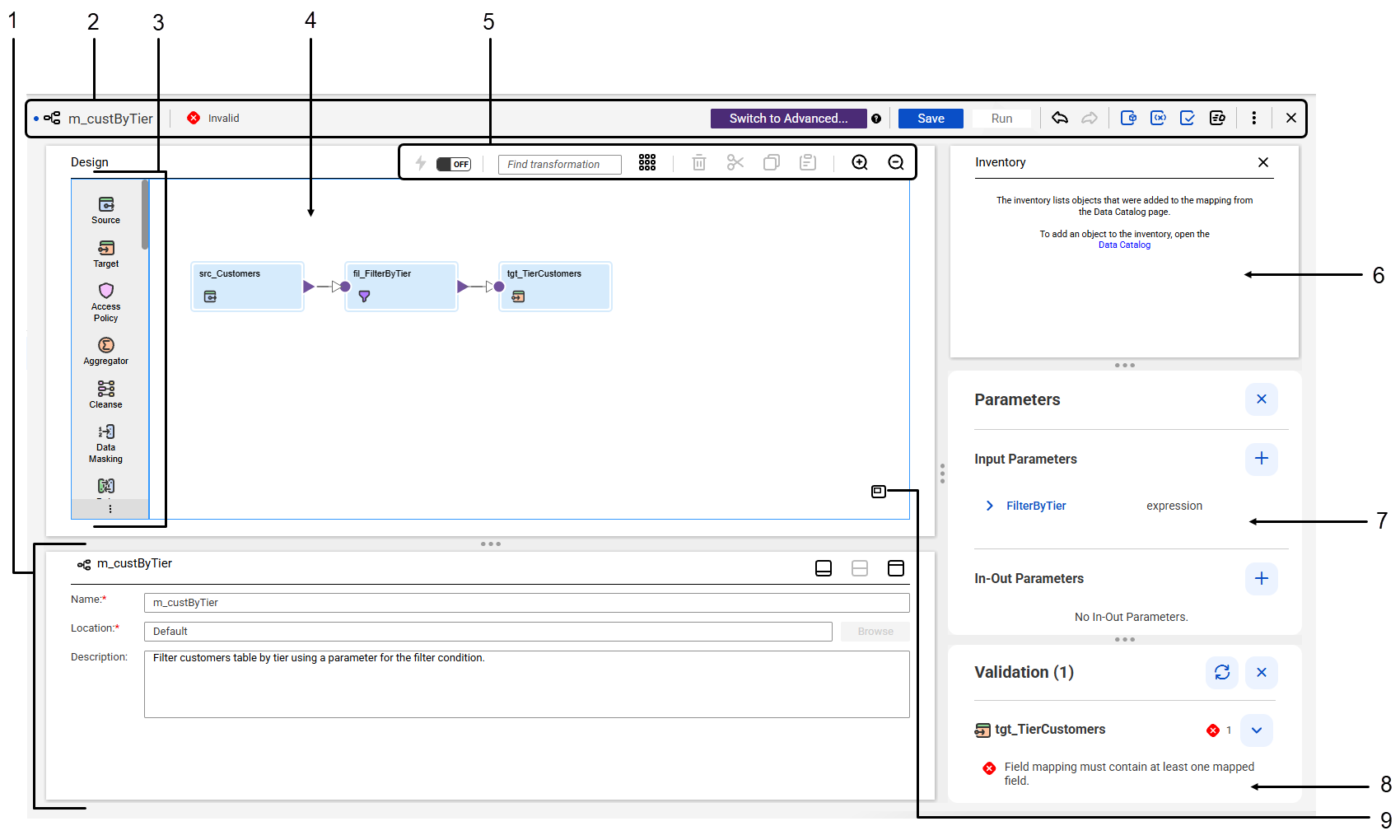The height and width of the screenshot is (840, 1400).
Task: Click the cut scissors icon
Action: click(735, 162)
